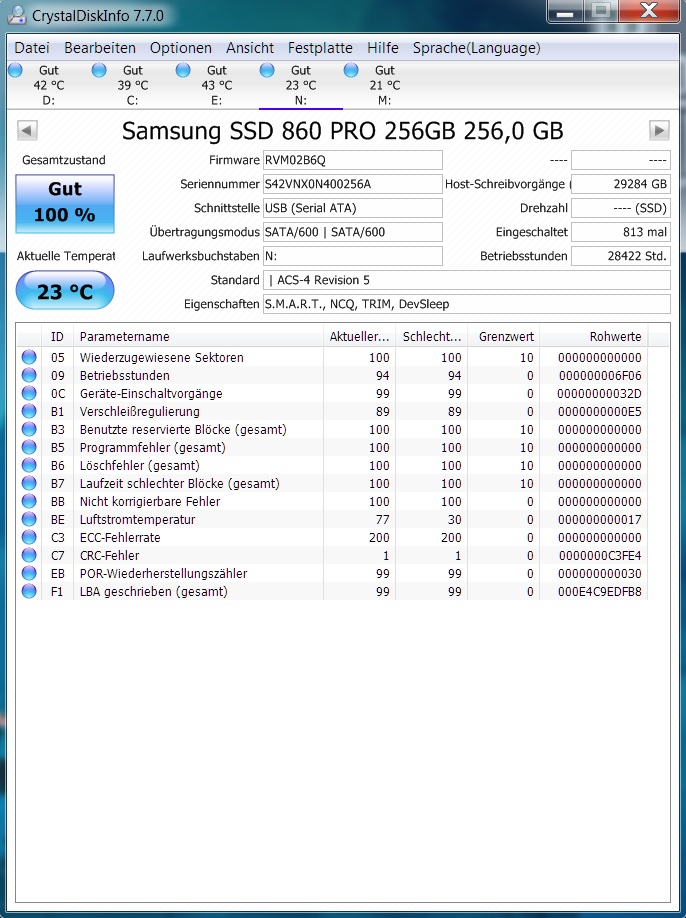Click the Firmware field RVM02B6Q
Viewport: 686px width, 918px height.
coord(352,160)
